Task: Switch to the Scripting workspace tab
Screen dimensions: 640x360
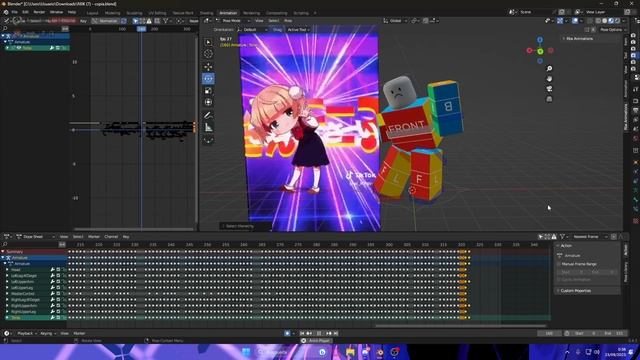Action: coord(301,13)
